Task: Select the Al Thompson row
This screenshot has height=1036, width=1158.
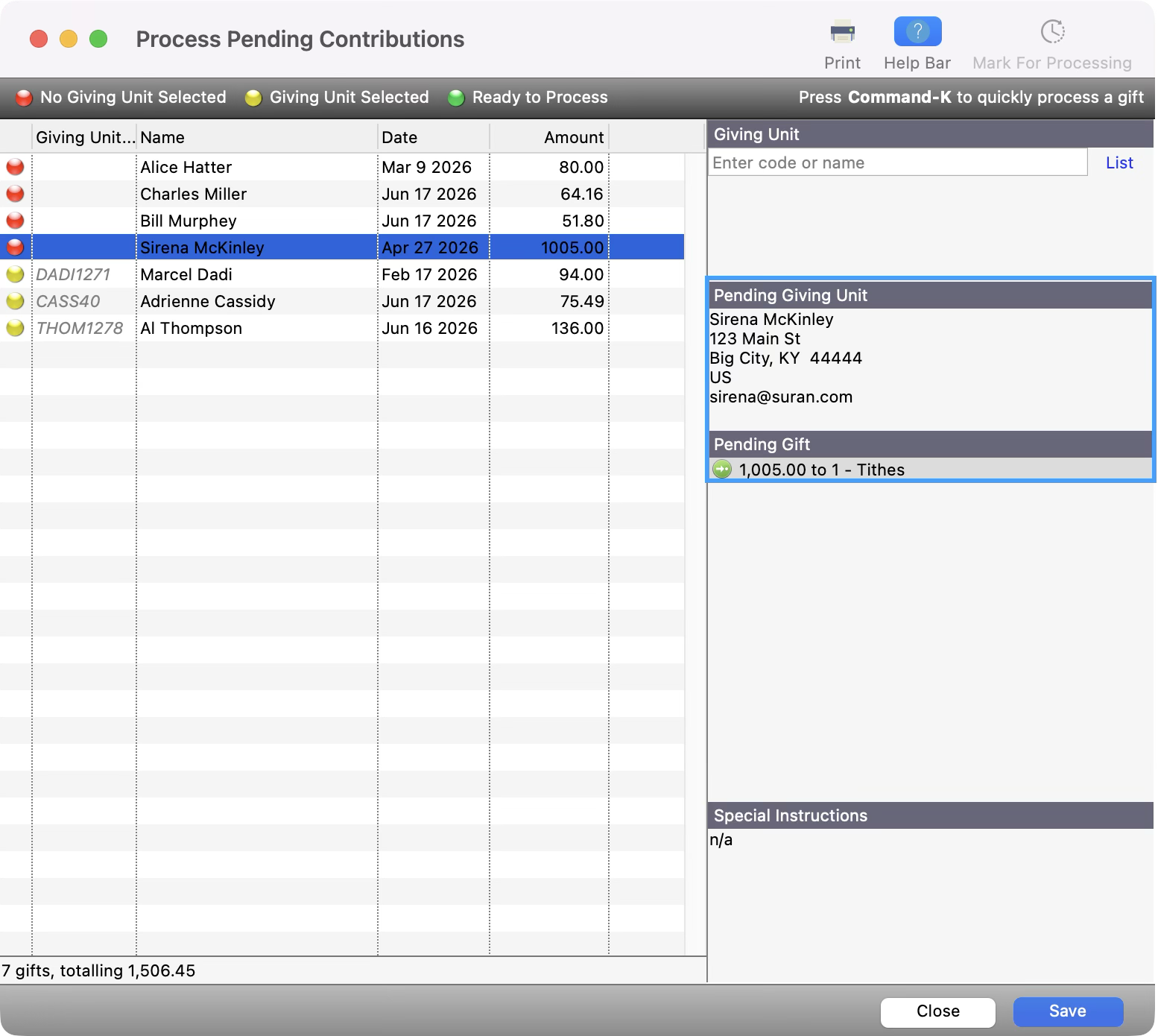Action: coord(342,328)
